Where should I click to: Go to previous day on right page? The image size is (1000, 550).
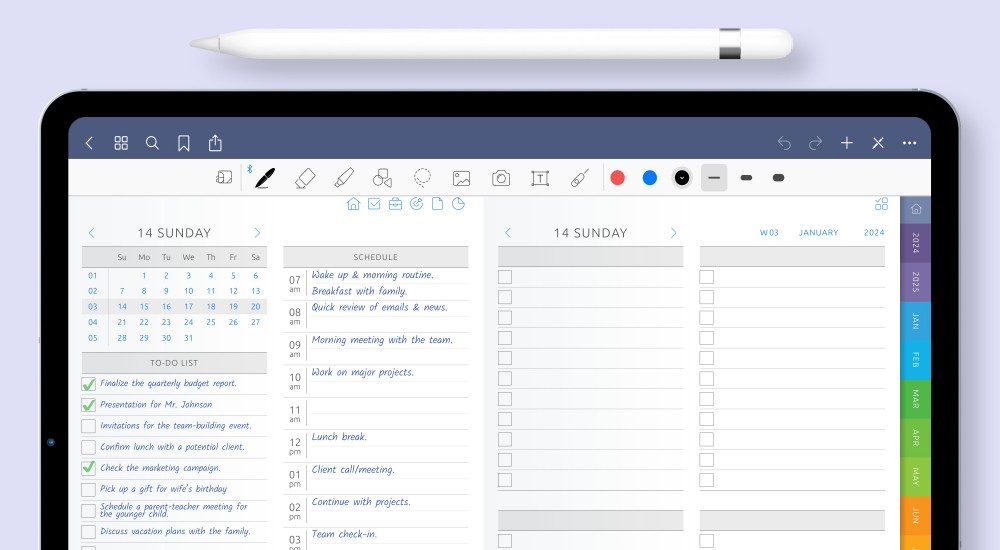point(508,233)
